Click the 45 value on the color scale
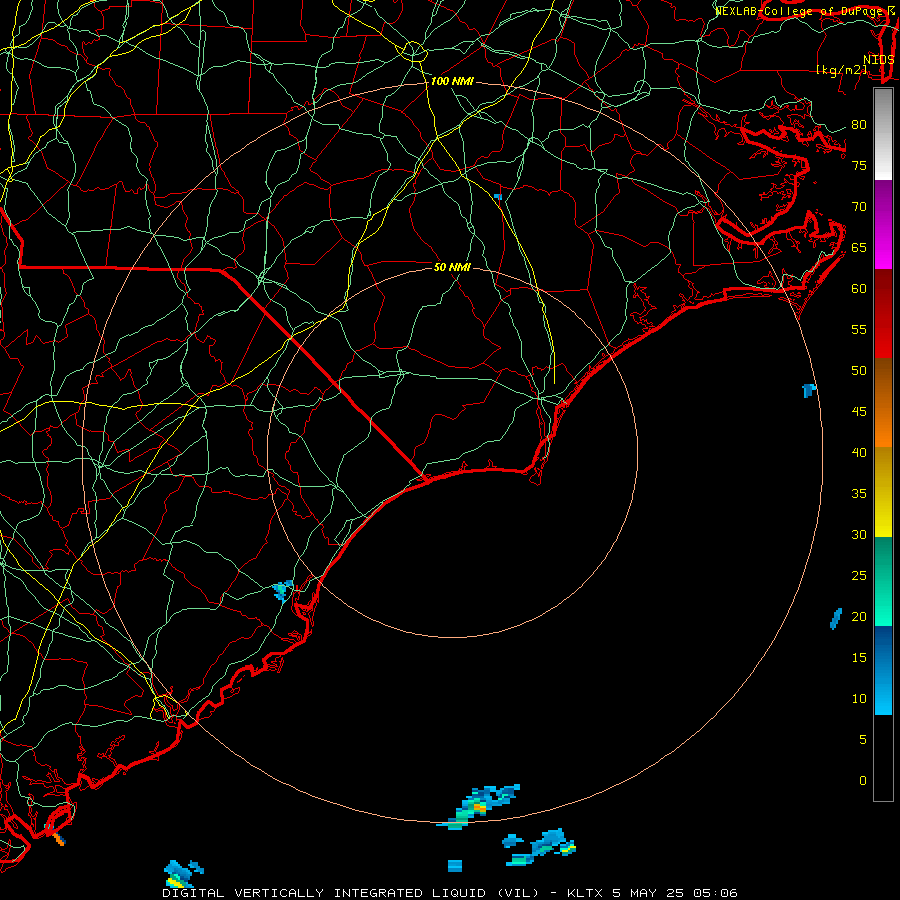Viewport: 900px width, 900px height. (859, 412)
